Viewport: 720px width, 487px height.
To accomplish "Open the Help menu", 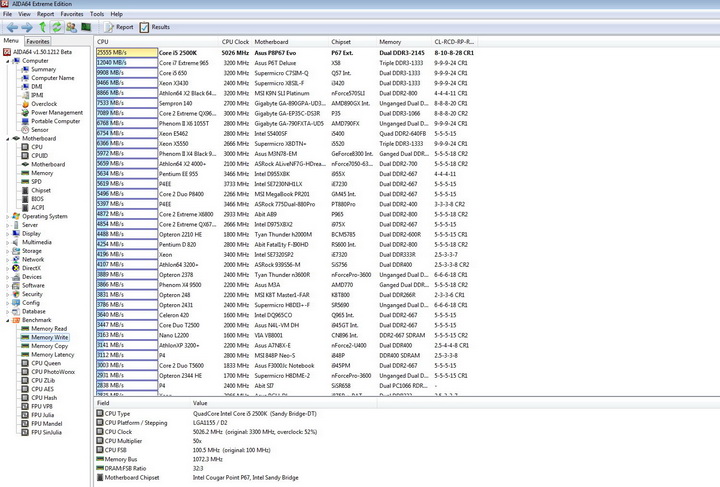I will pyautogui.click(x=117, y=14).
